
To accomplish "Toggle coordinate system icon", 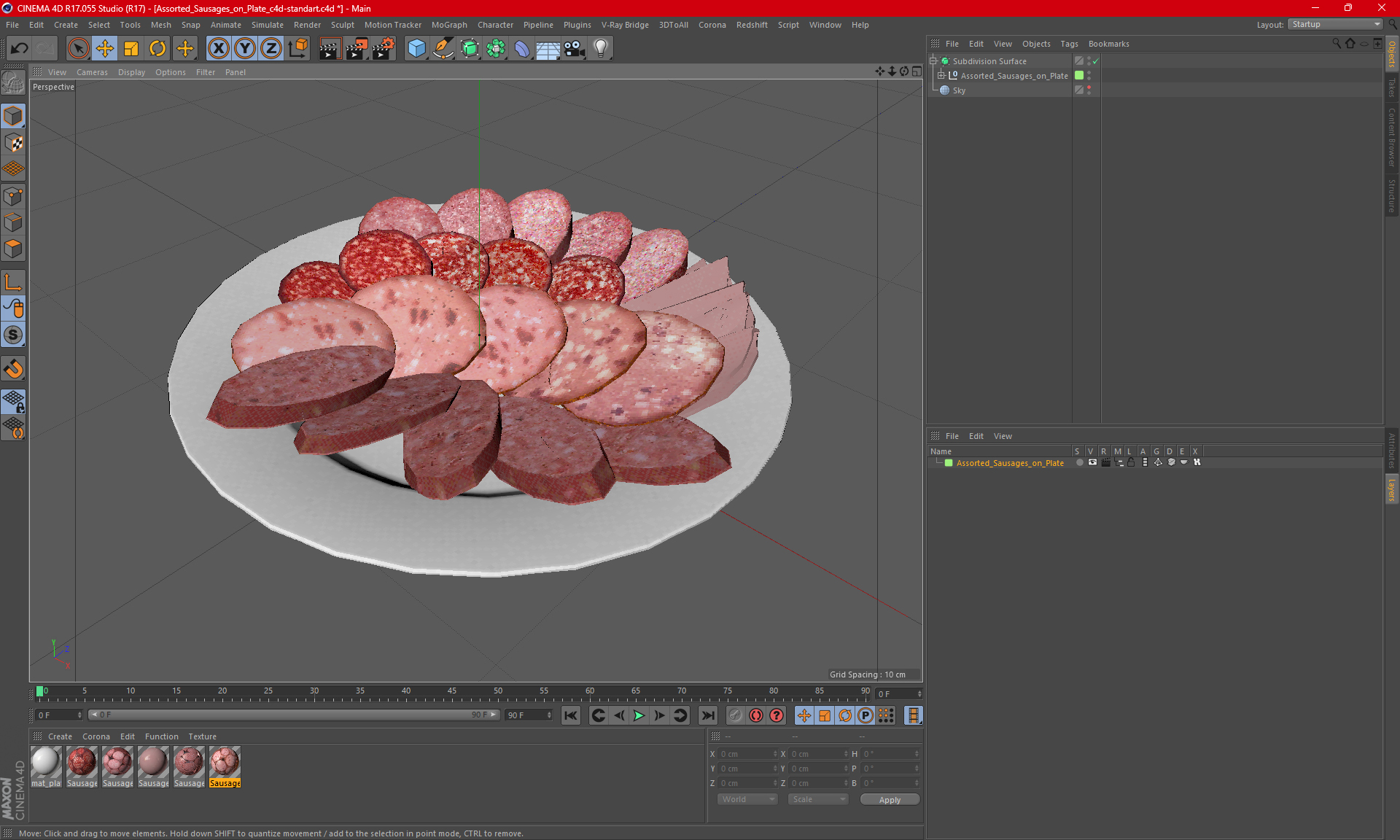I will [298, 49].
